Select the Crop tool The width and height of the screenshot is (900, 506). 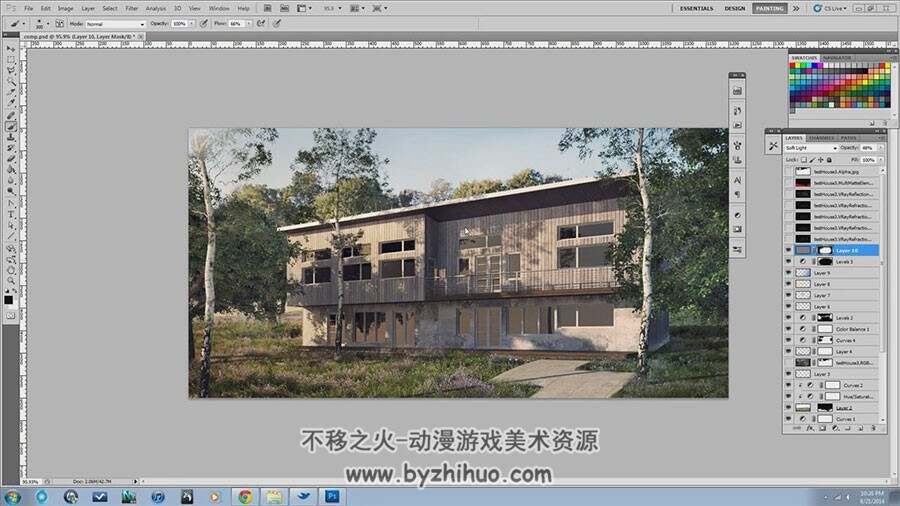pos(10,93)
